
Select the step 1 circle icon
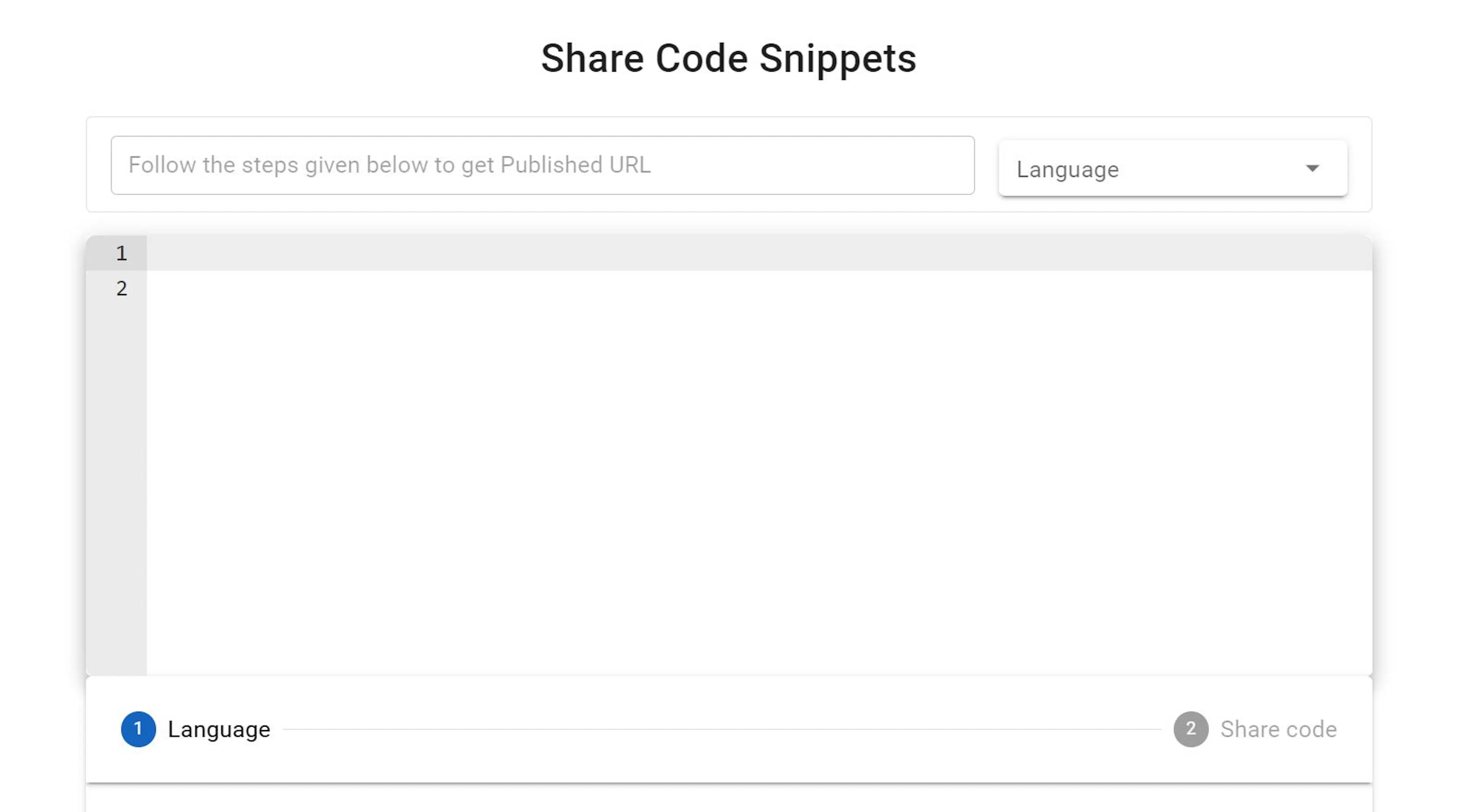click(x=139, y=729)
